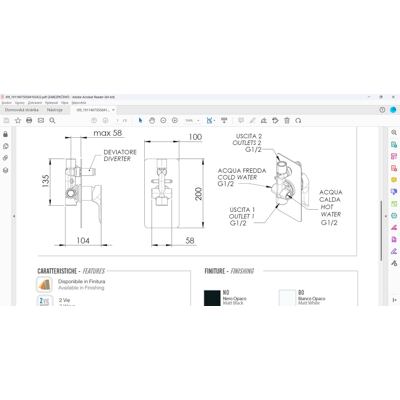The height and width of the screenshot is (400, 400).
Task: Open the search tool in right panel
Action: pyautogui.click(x=394, y=132)
